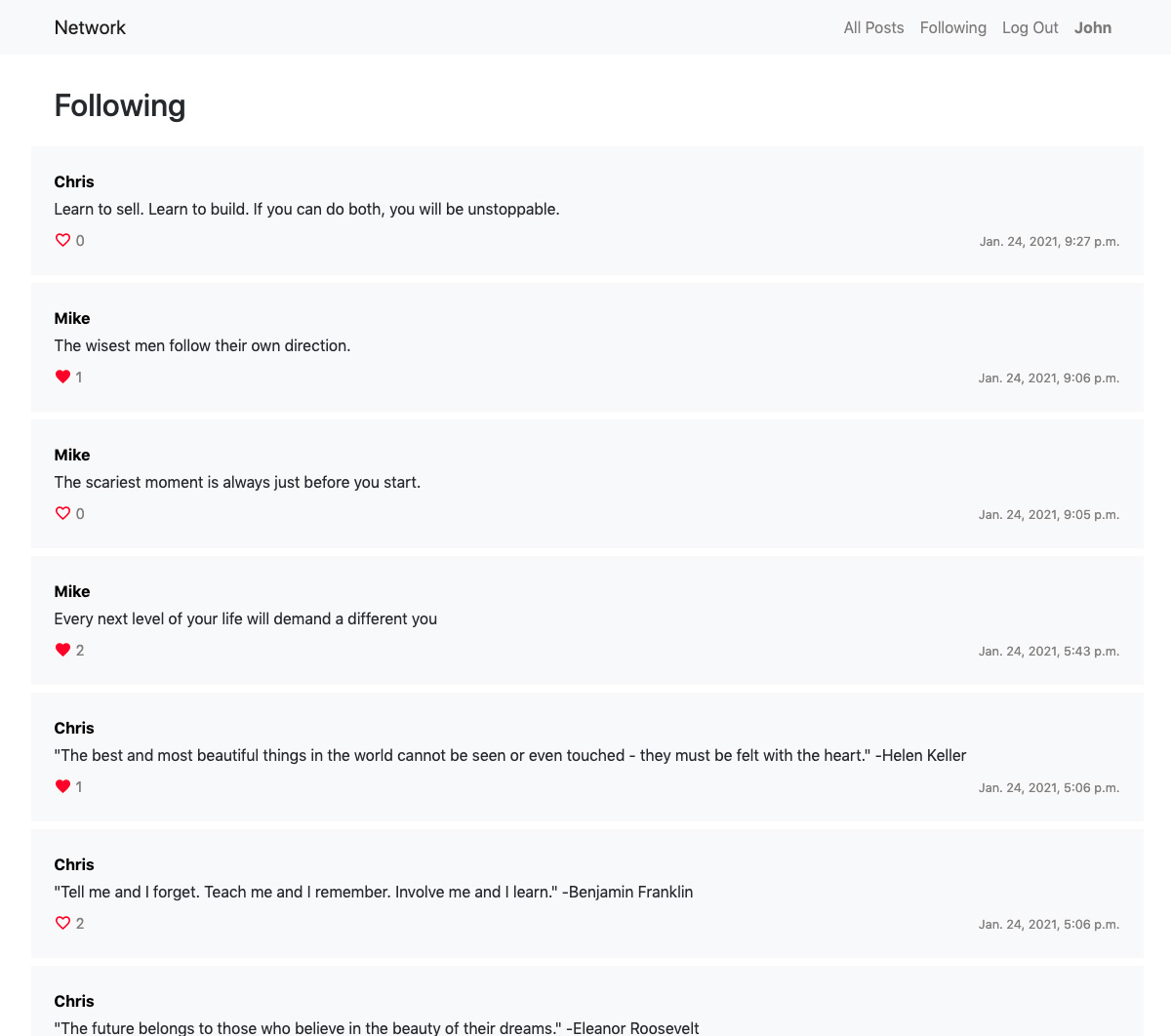1171x1036 pixels.
Task: Unlike Mike's "wisest men" post
Action: (62, 377)
